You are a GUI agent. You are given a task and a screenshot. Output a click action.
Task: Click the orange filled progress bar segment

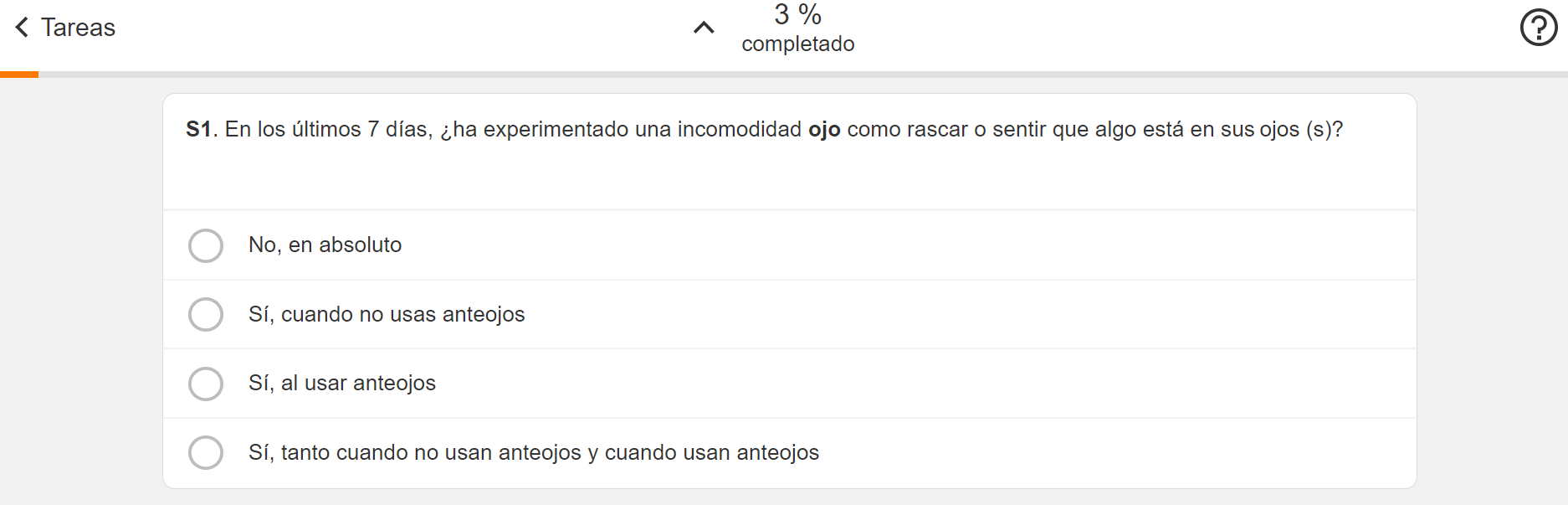pos(19,75)
